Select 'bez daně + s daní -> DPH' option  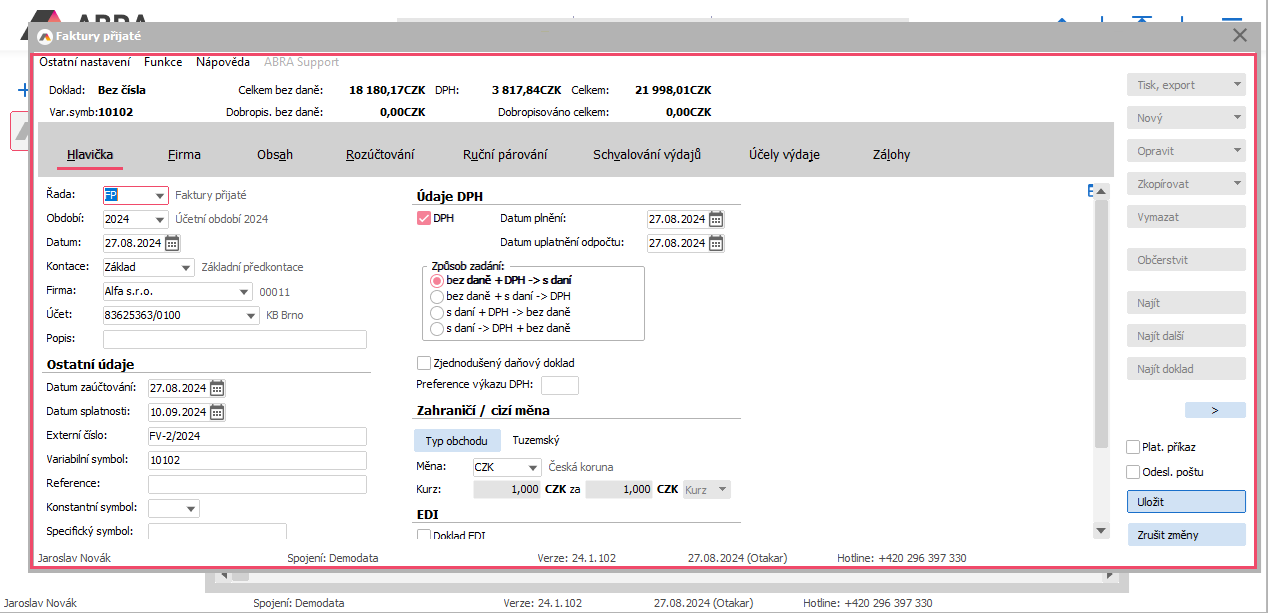click(436, 297)
